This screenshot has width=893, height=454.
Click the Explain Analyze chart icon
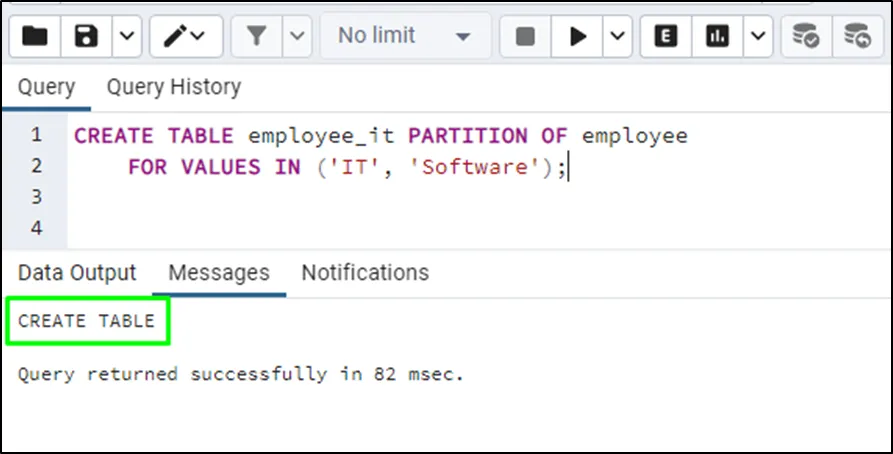point(717,36)
